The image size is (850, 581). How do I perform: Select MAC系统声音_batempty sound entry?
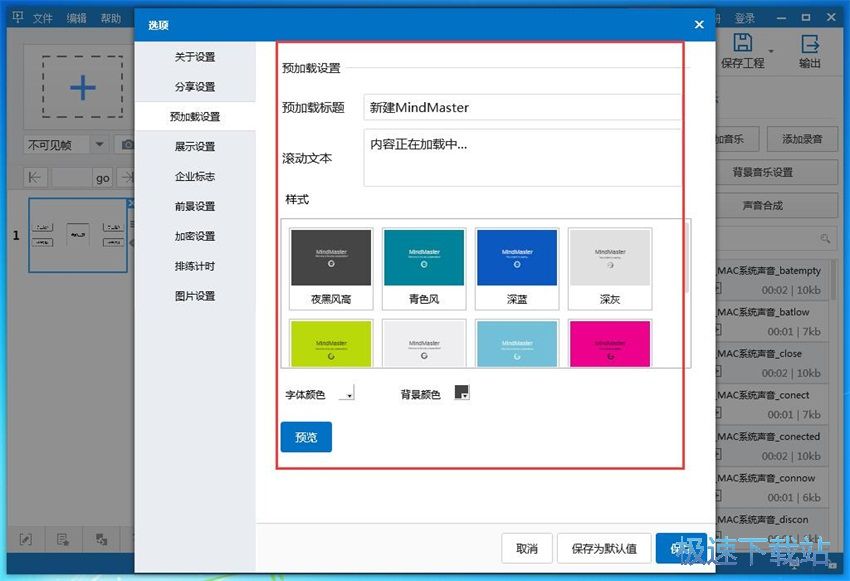771,280
